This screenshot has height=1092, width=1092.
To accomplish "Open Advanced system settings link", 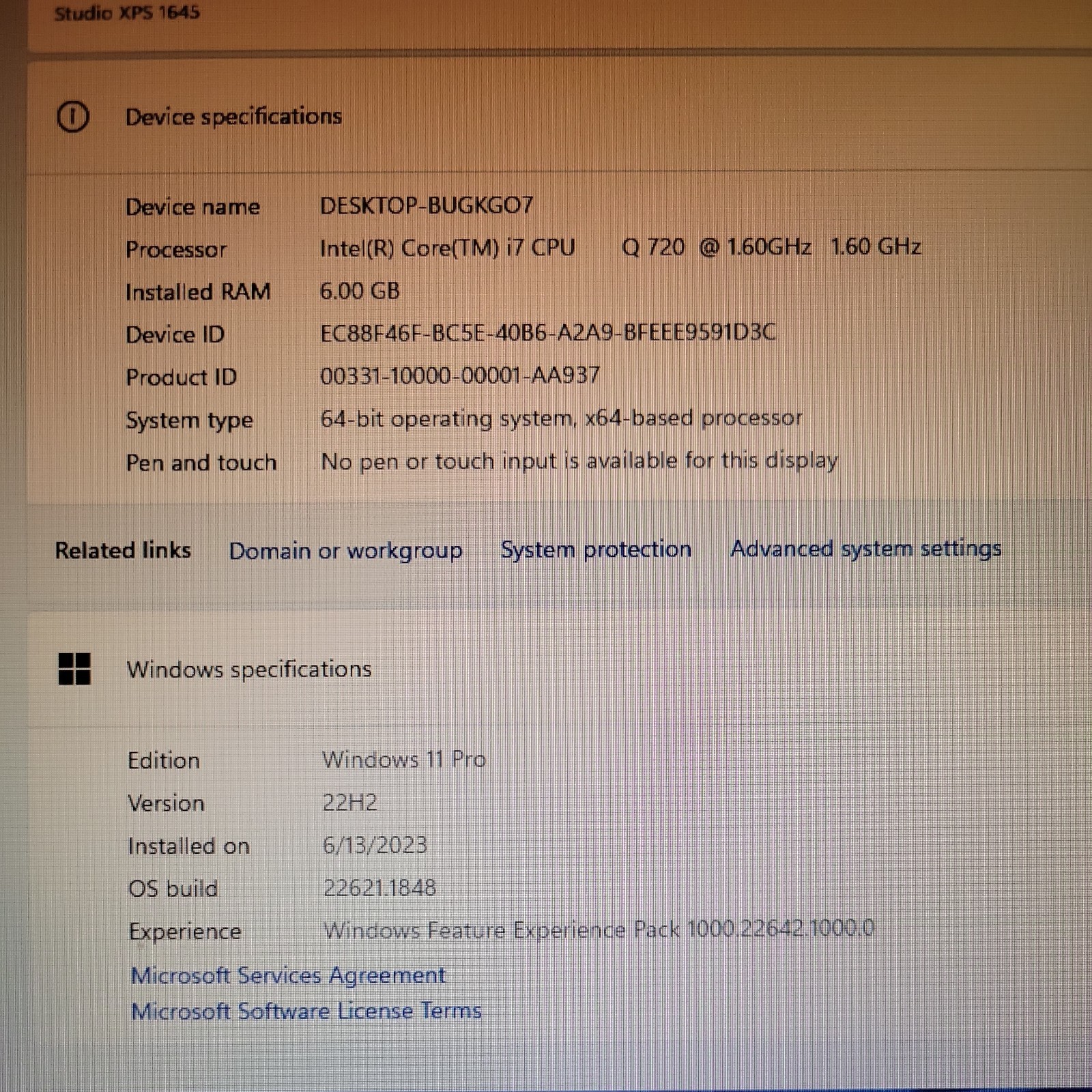I will 866,549.
